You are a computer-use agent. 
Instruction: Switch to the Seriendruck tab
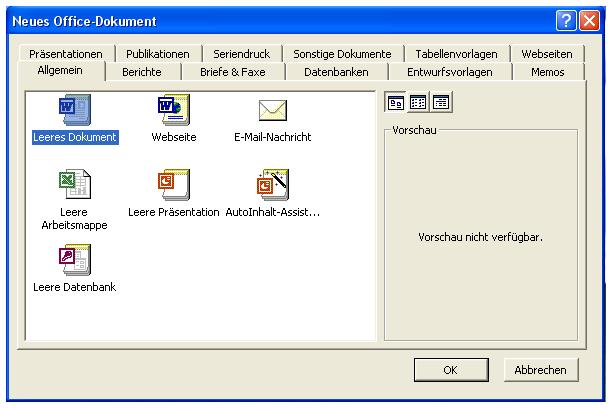coord(242,54)
